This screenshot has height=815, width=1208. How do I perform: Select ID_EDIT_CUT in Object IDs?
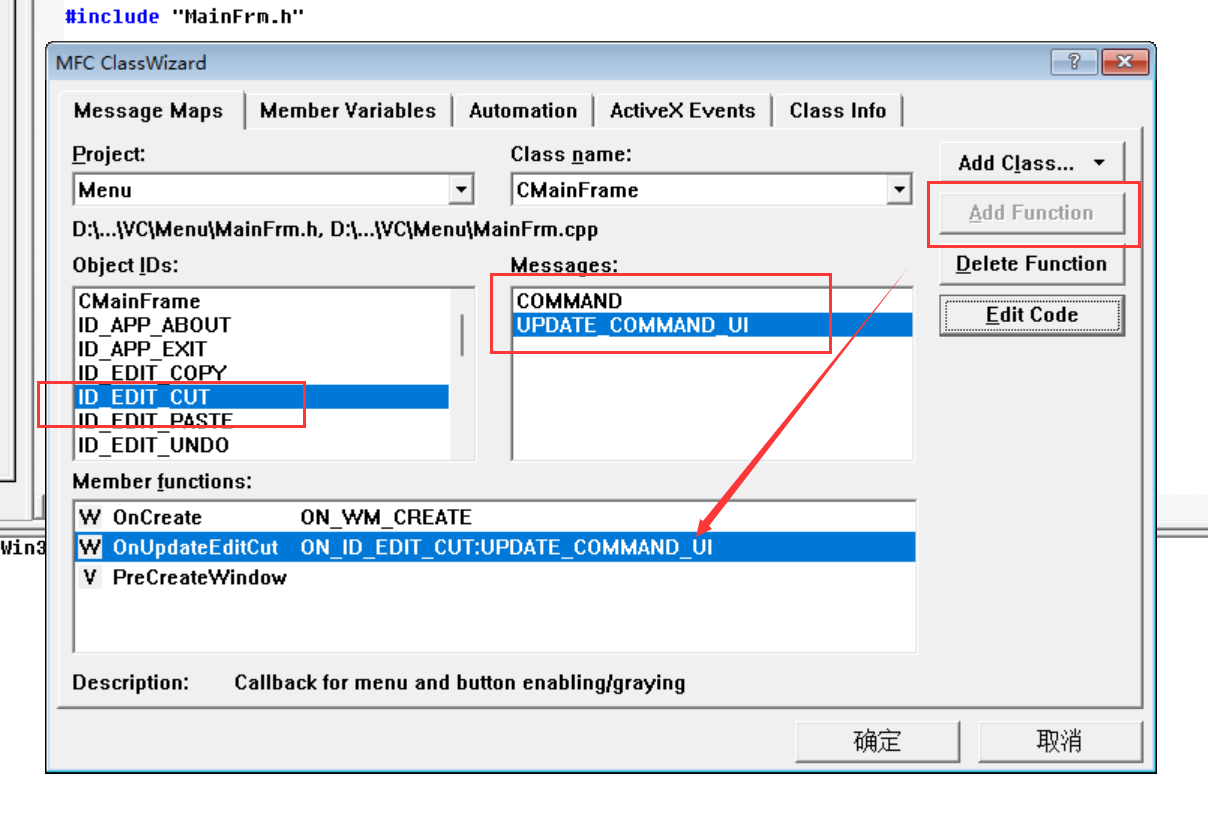tap(262, 397)
